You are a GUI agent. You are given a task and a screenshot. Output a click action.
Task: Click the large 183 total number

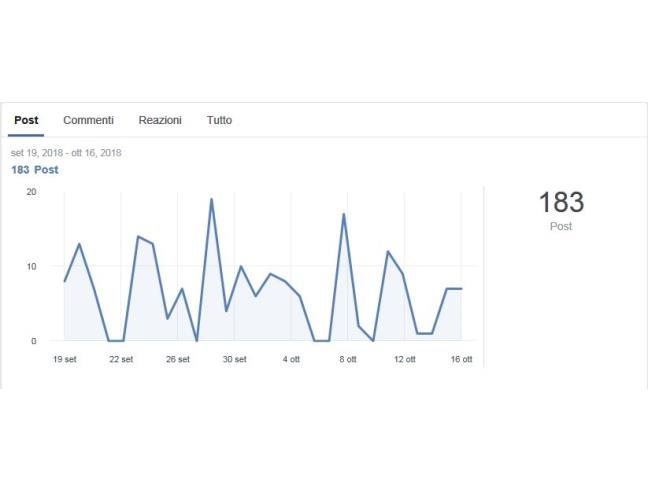pyautogui.click(x=561, y=202)
